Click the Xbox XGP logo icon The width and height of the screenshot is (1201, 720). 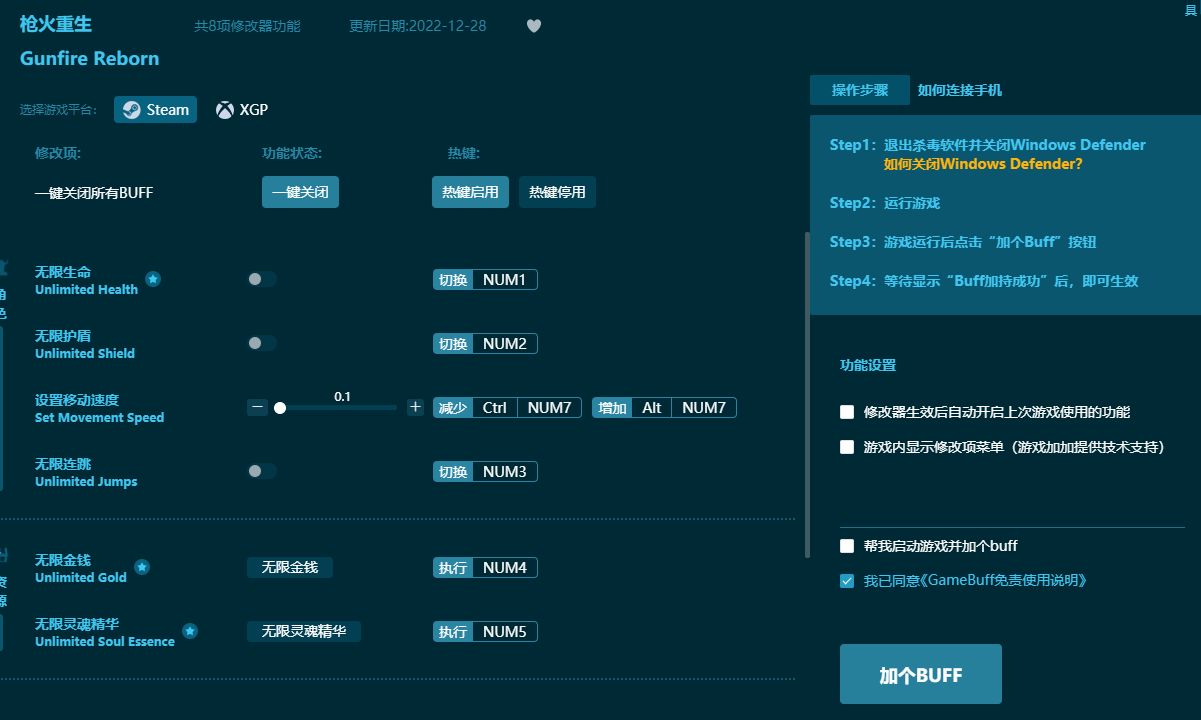pyautogui.click(x=225, y=110)
